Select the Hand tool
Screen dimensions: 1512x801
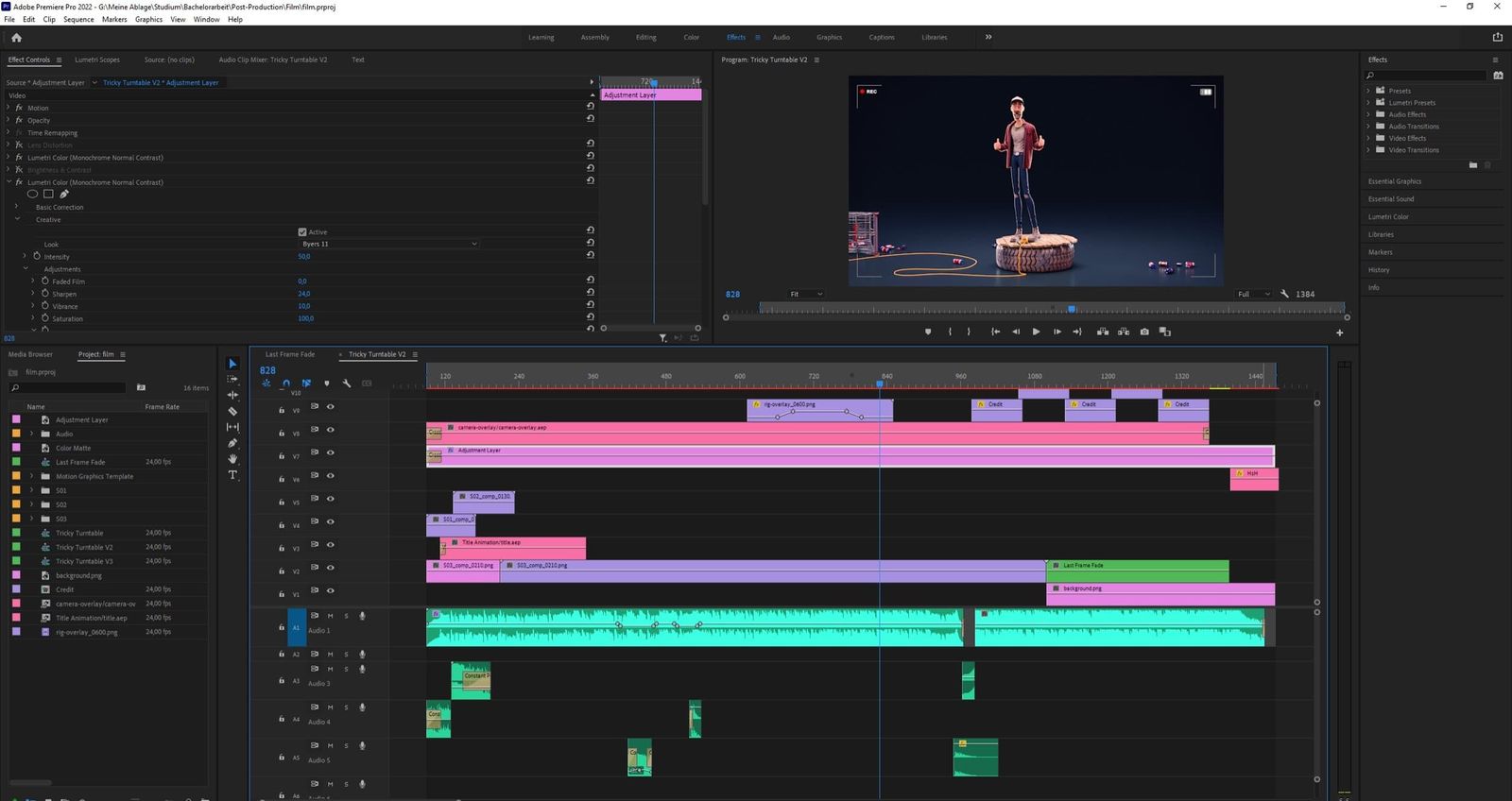pos(232,459)
